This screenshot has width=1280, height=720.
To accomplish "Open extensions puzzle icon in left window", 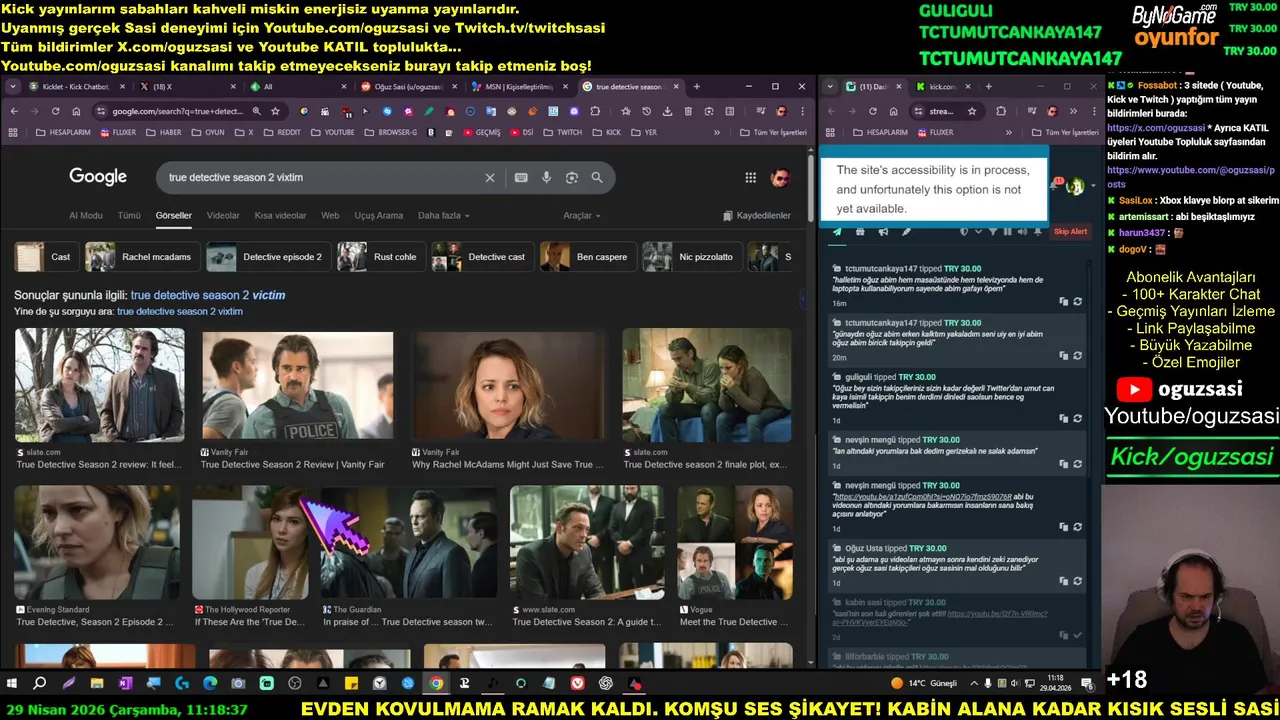I will (x=595, y=111).
